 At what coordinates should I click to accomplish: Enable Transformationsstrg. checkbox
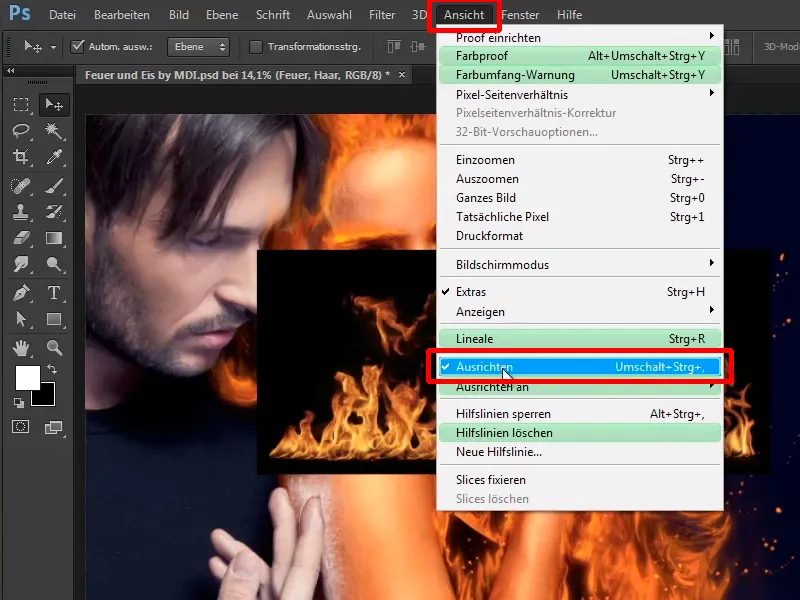[256, 47]
